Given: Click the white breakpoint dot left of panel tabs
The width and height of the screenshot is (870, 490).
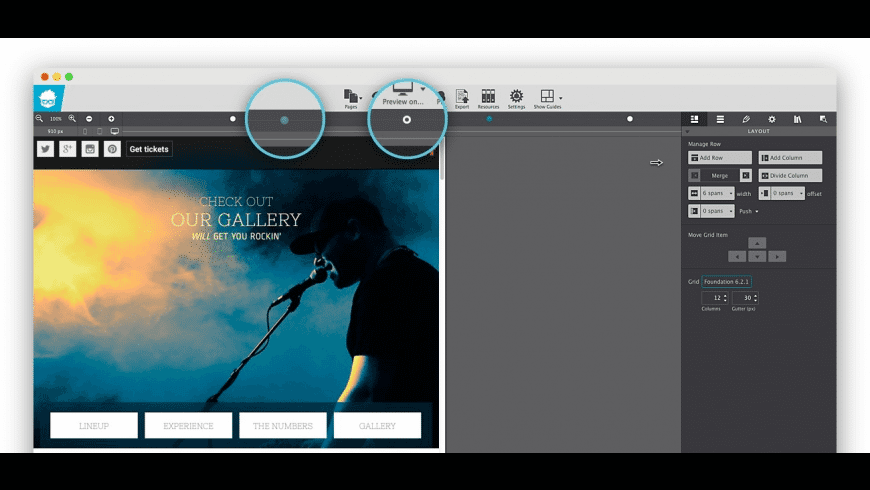Looking at the screenshot, I should pyautogui.click(x=630, y=119).
